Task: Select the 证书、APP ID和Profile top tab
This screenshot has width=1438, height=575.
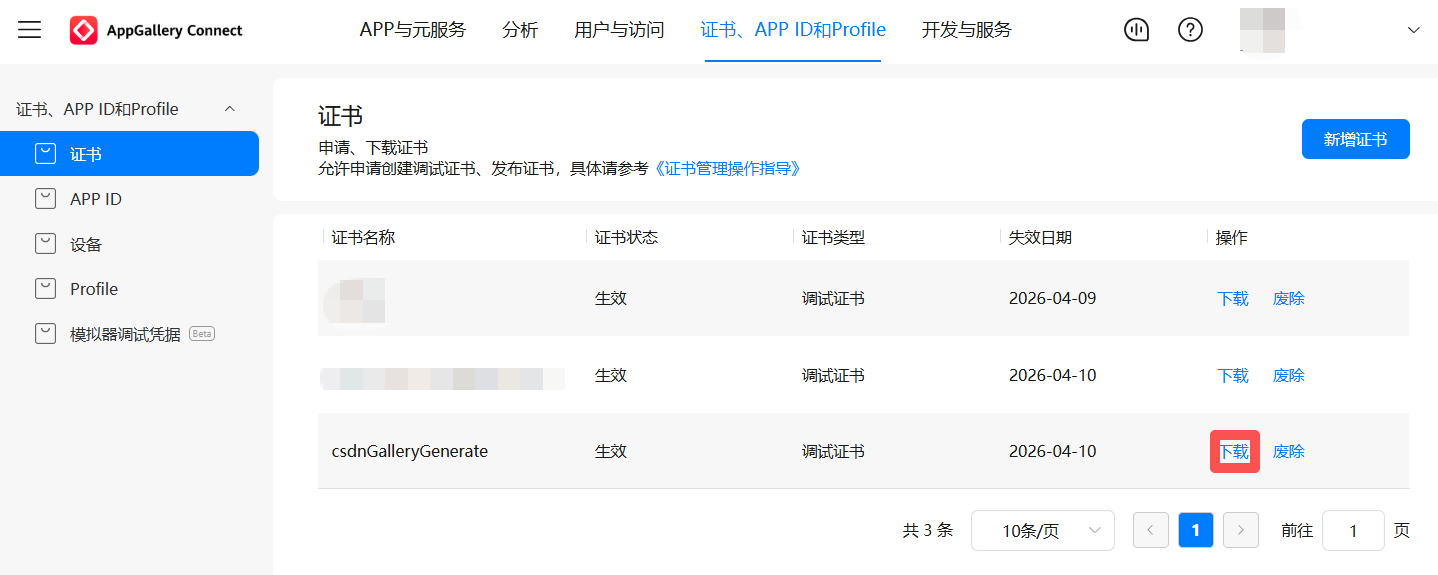Action: coord(793,30)
